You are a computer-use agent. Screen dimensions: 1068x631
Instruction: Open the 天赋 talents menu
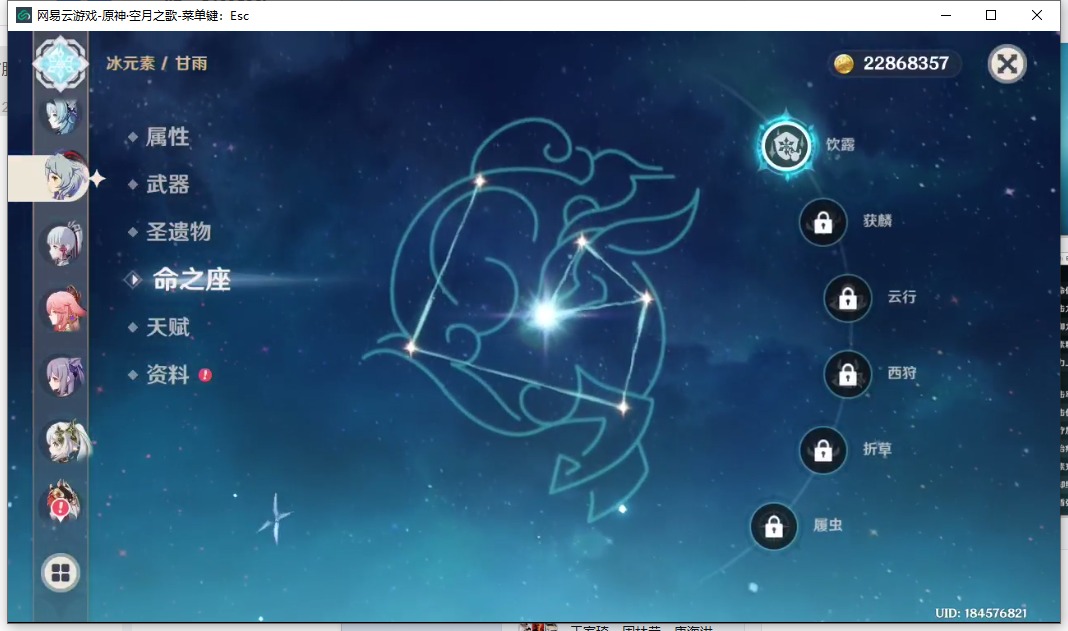(x=168, y=327)
